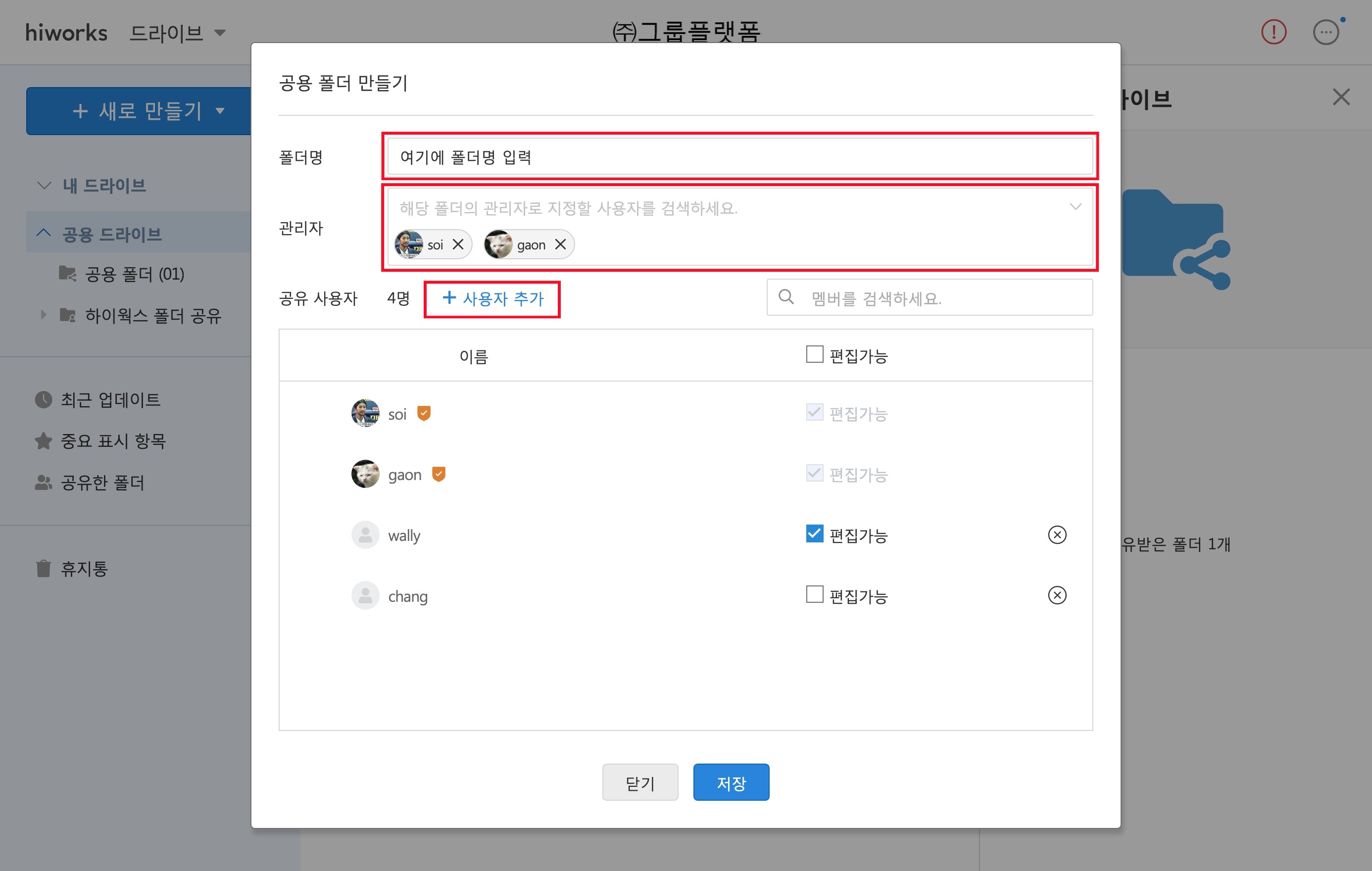Toggle header 편집가능 select-all checkbox
The width and height of the screenshot is (1372, 871).
(x=814, y=355)
